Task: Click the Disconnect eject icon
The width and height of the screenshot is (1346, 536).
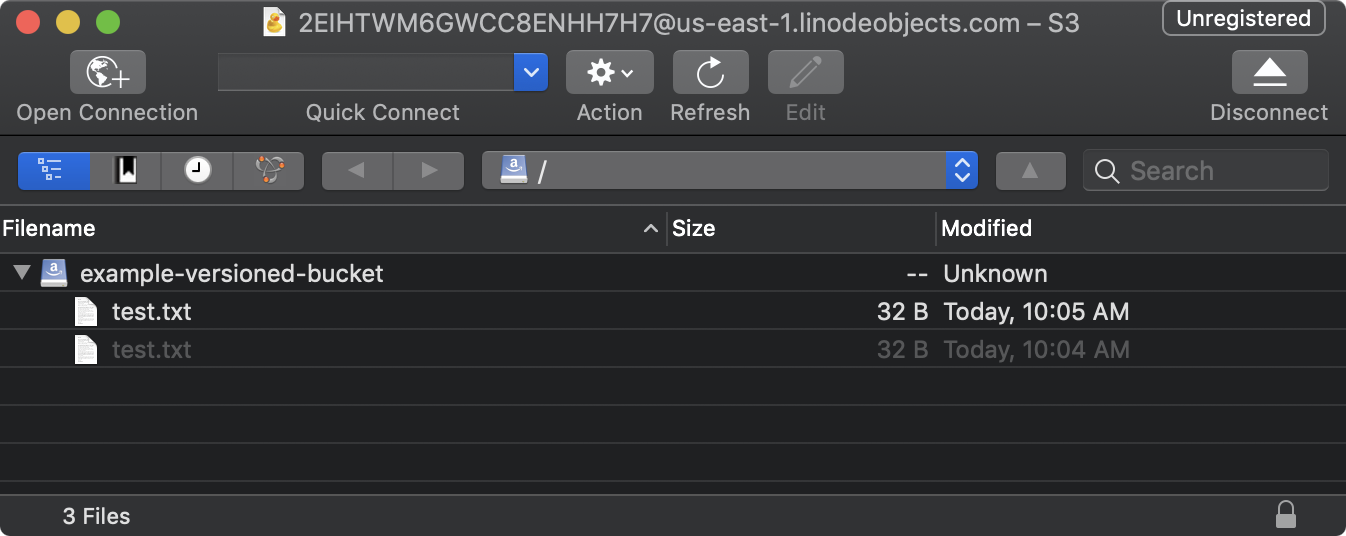Action: click(1269, 73)
